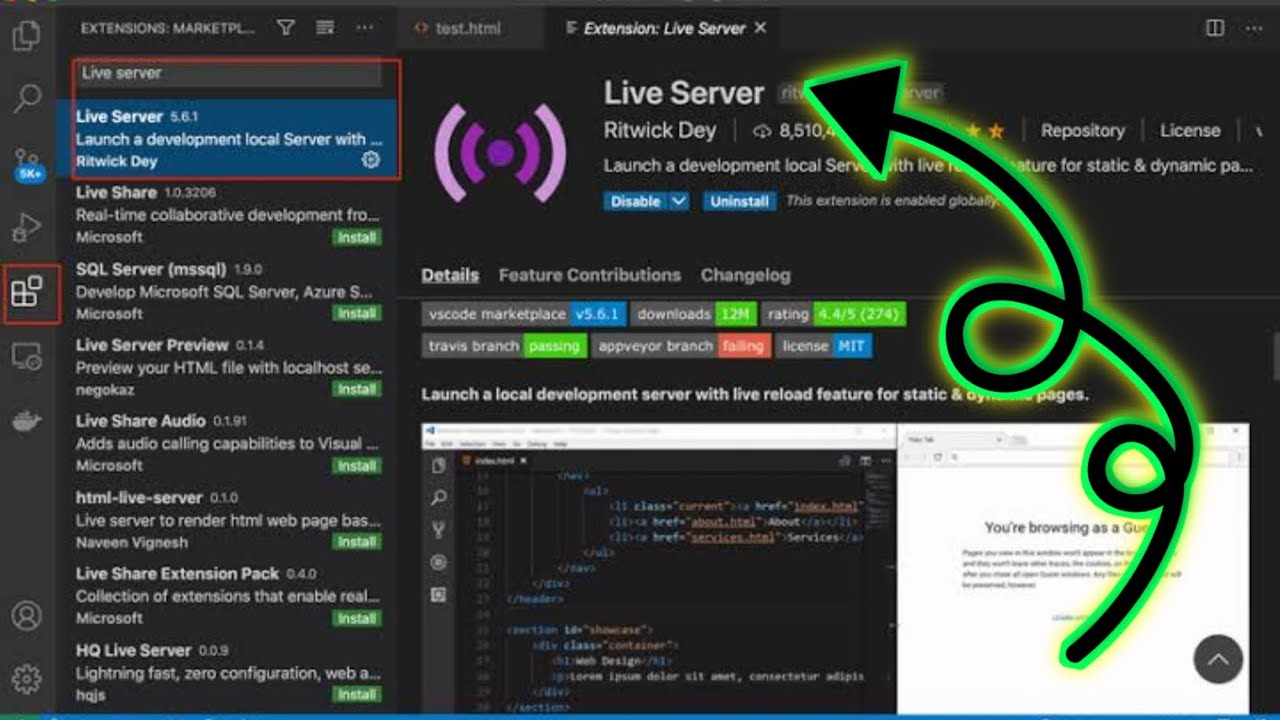Open the Remote Explorer icon
This screenshot has width=1280, height=720.
click(27, 357)
